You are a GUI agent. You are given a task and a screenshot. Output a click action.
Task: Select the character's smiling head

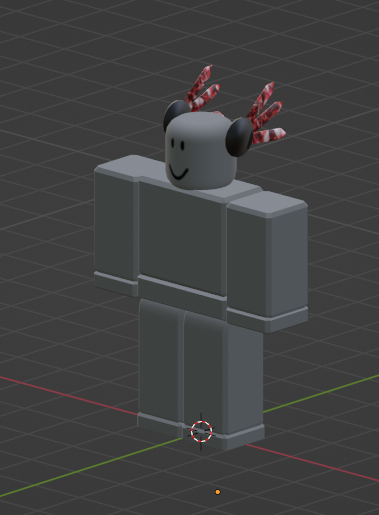(201, 151)
